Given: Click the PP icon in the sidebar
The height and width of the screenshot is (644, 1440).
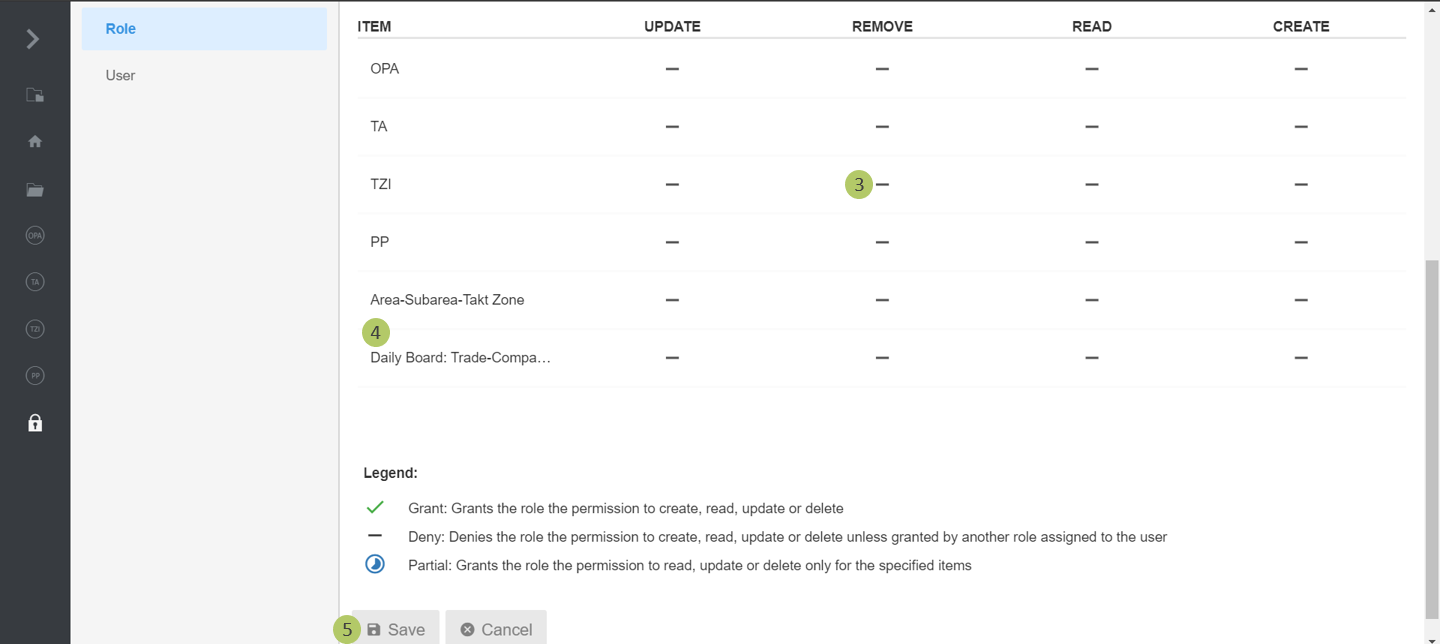Looking at the screenshot, I should point(34,375).
